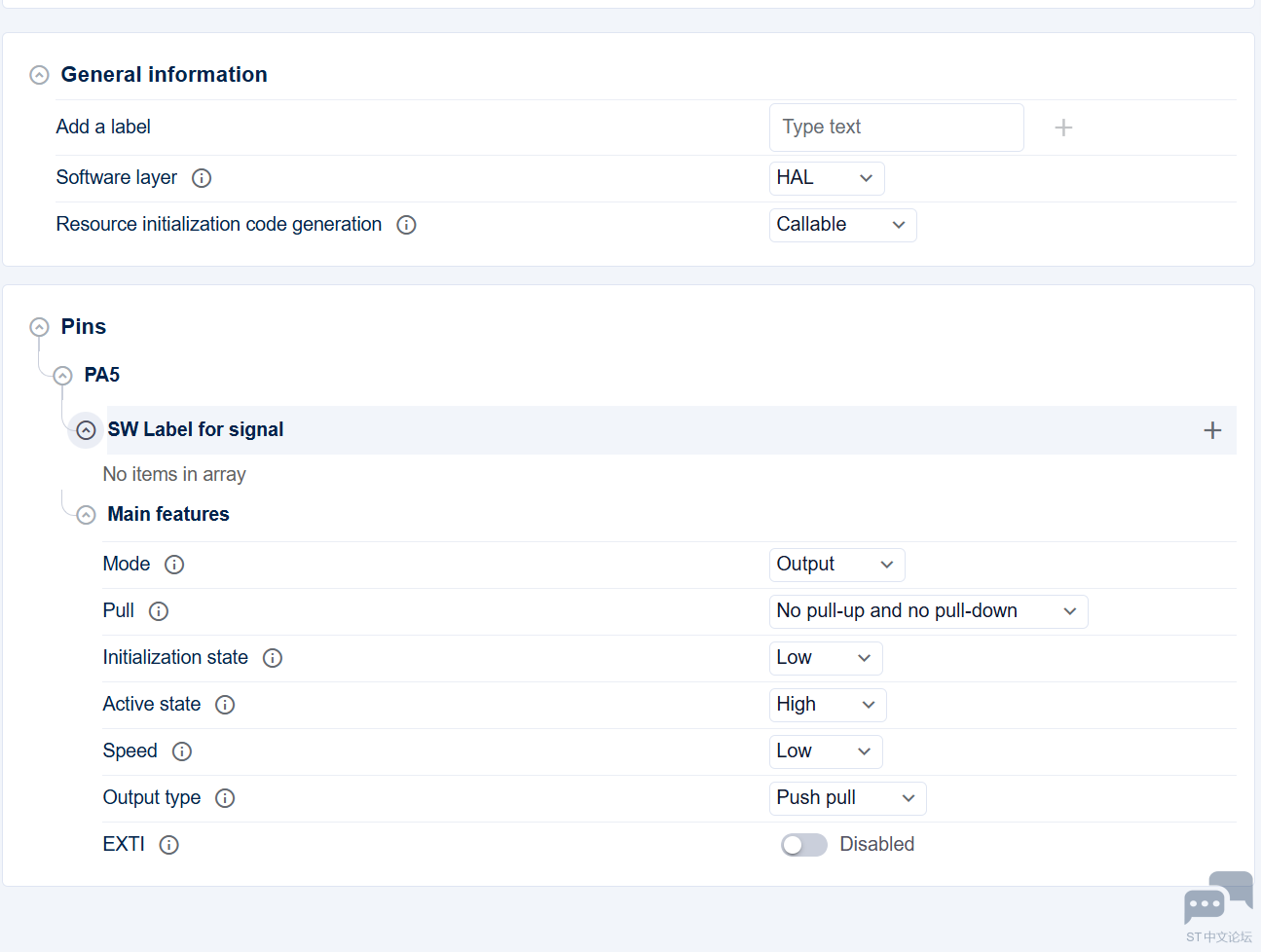Click the 'Output type' label
This screenshot has width=1261, height=952.
click(152, 797)
